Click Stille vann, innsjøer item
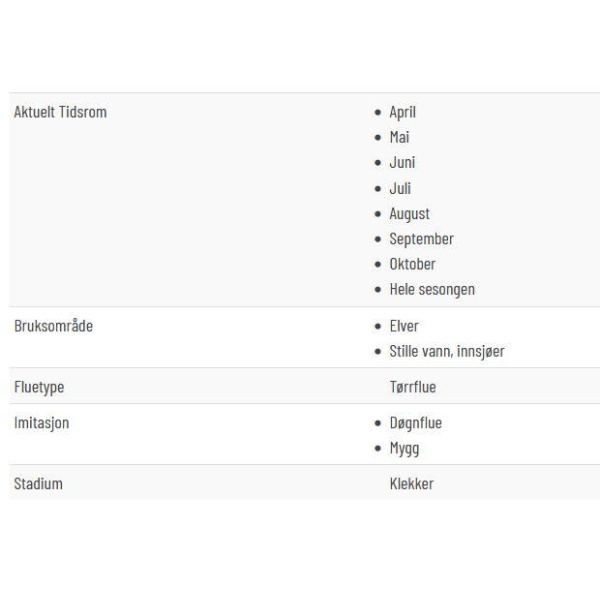600x600 pixels. (x=447, y=352)
